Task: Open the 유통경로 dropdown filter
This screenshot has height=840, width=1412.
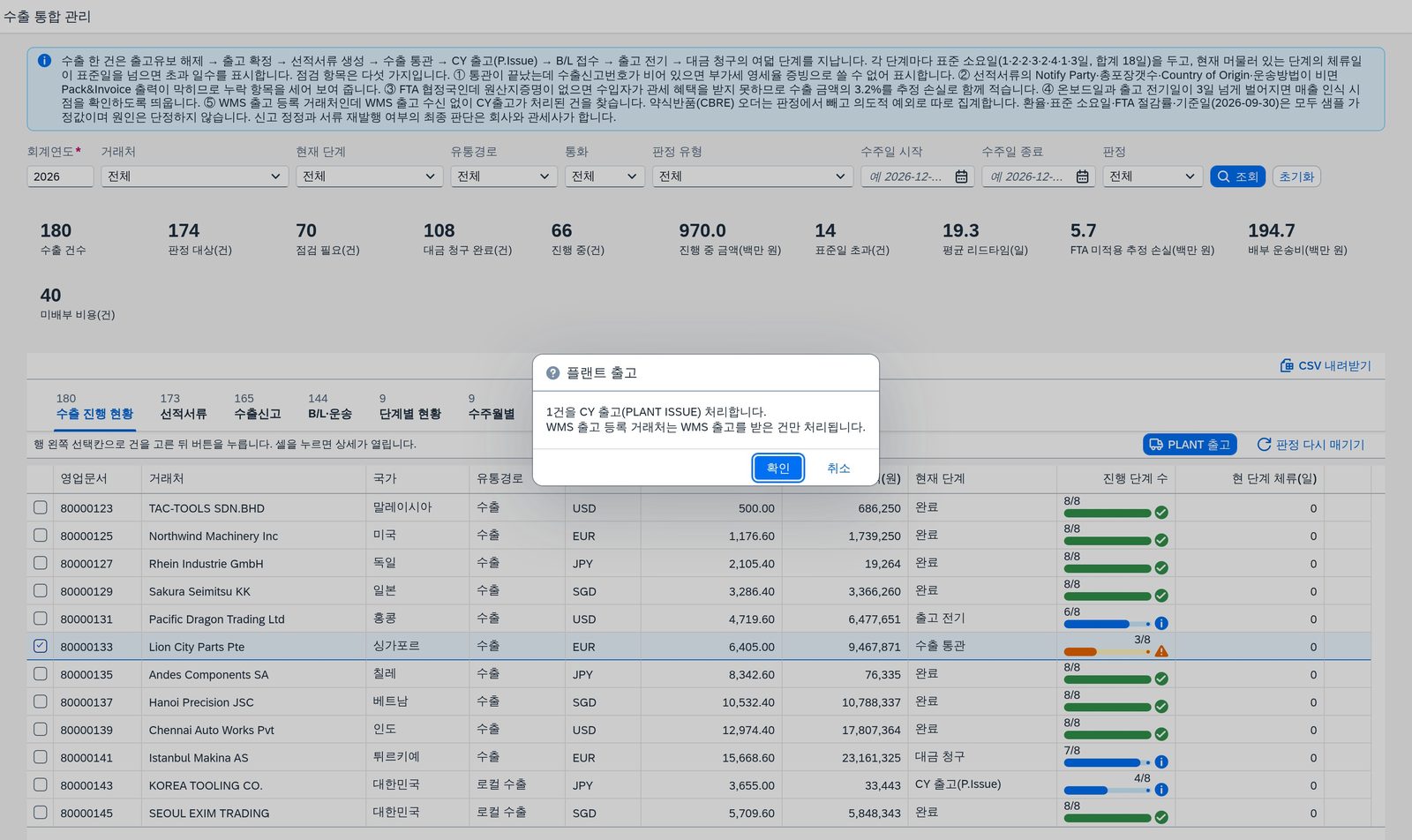Action: [x=504, y=176]
